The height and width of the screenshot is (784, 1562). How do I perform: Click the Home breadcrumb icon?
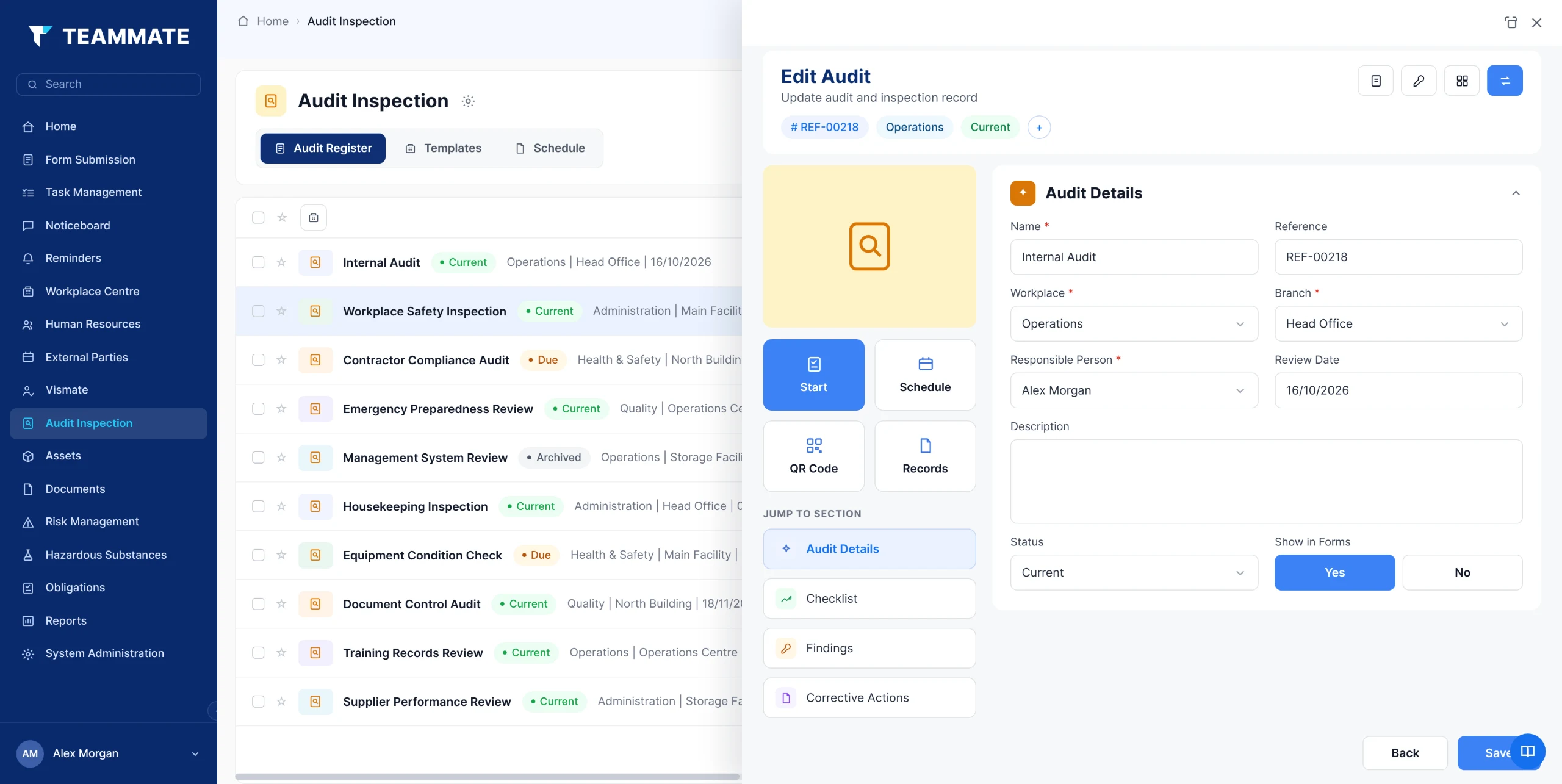tap(243, 21)
